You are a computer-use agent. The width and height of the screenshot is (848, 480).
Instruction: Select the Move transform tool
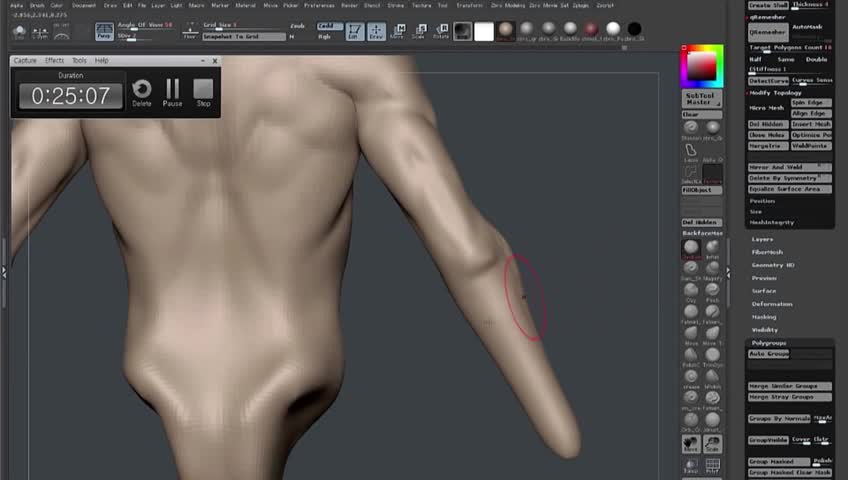[398, 31]
